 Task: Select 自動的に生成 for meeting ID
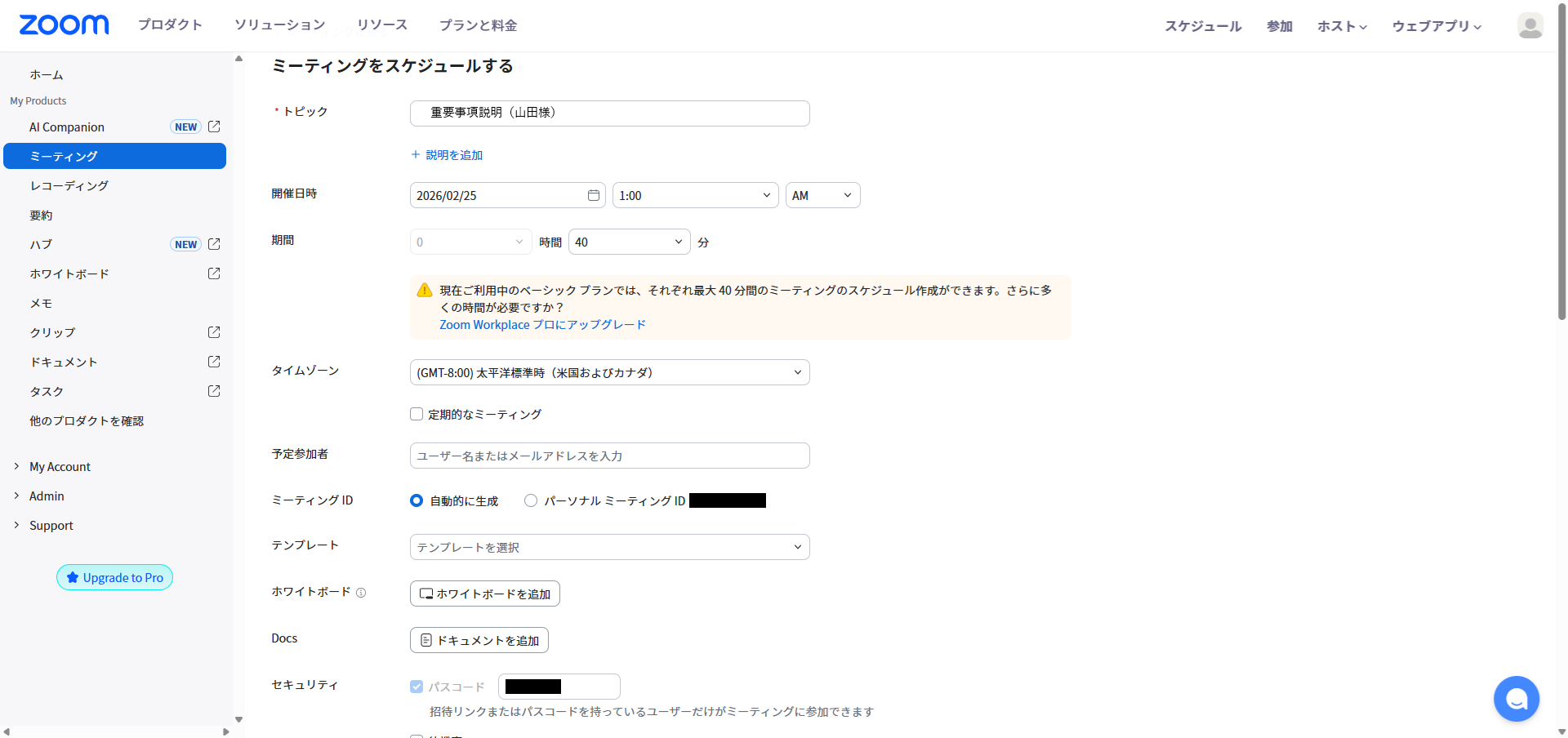point(416,500)
